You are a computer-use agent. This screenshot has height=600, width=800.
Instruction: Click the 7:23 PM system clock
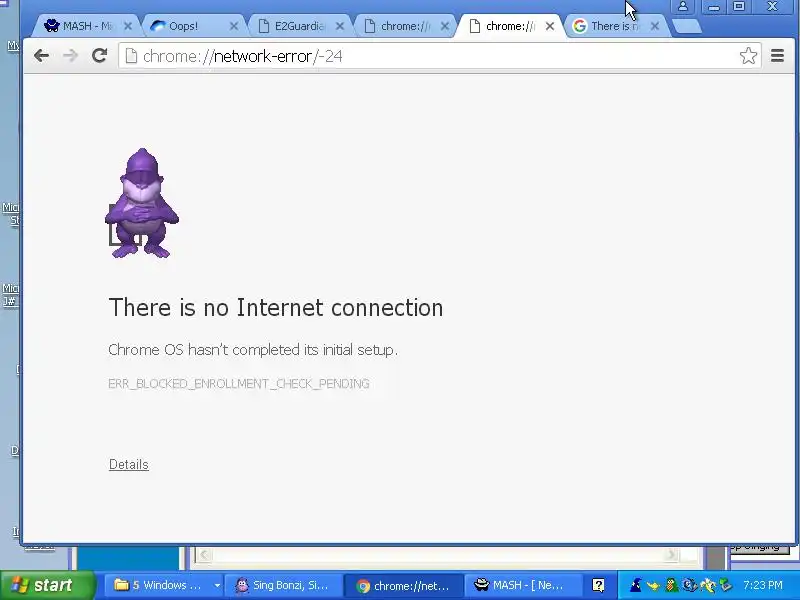pyautogui.click(x=762, y=585)
